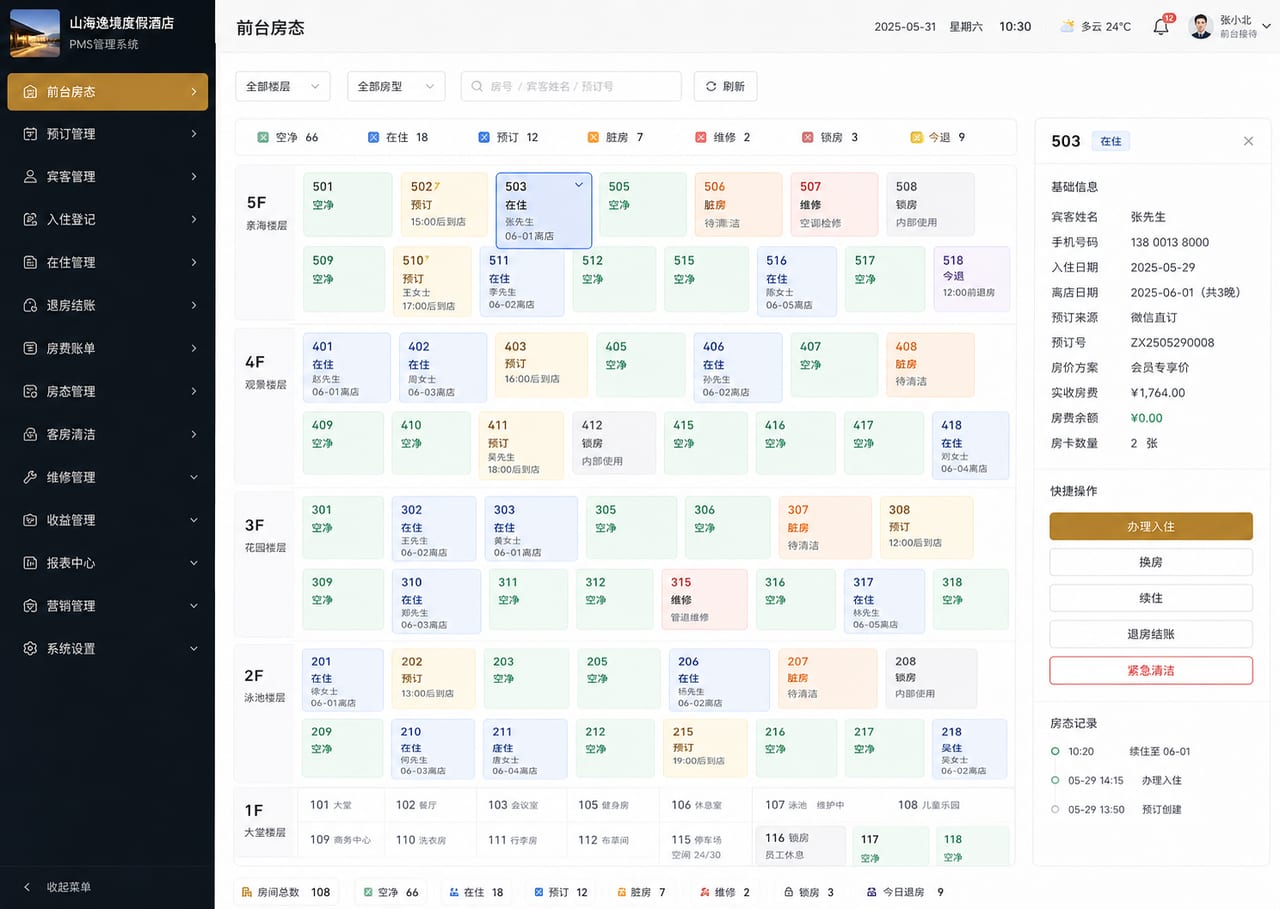
Task: Click the 退房结账 sidebar icon
Action: pos(30,306)
